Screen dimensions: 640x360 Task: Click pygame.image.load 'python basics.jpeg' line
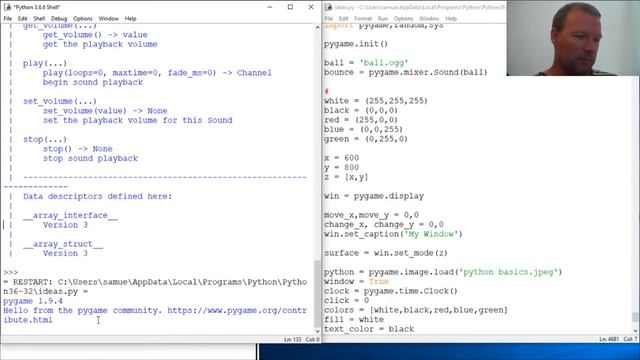click(x=443, y=272)
